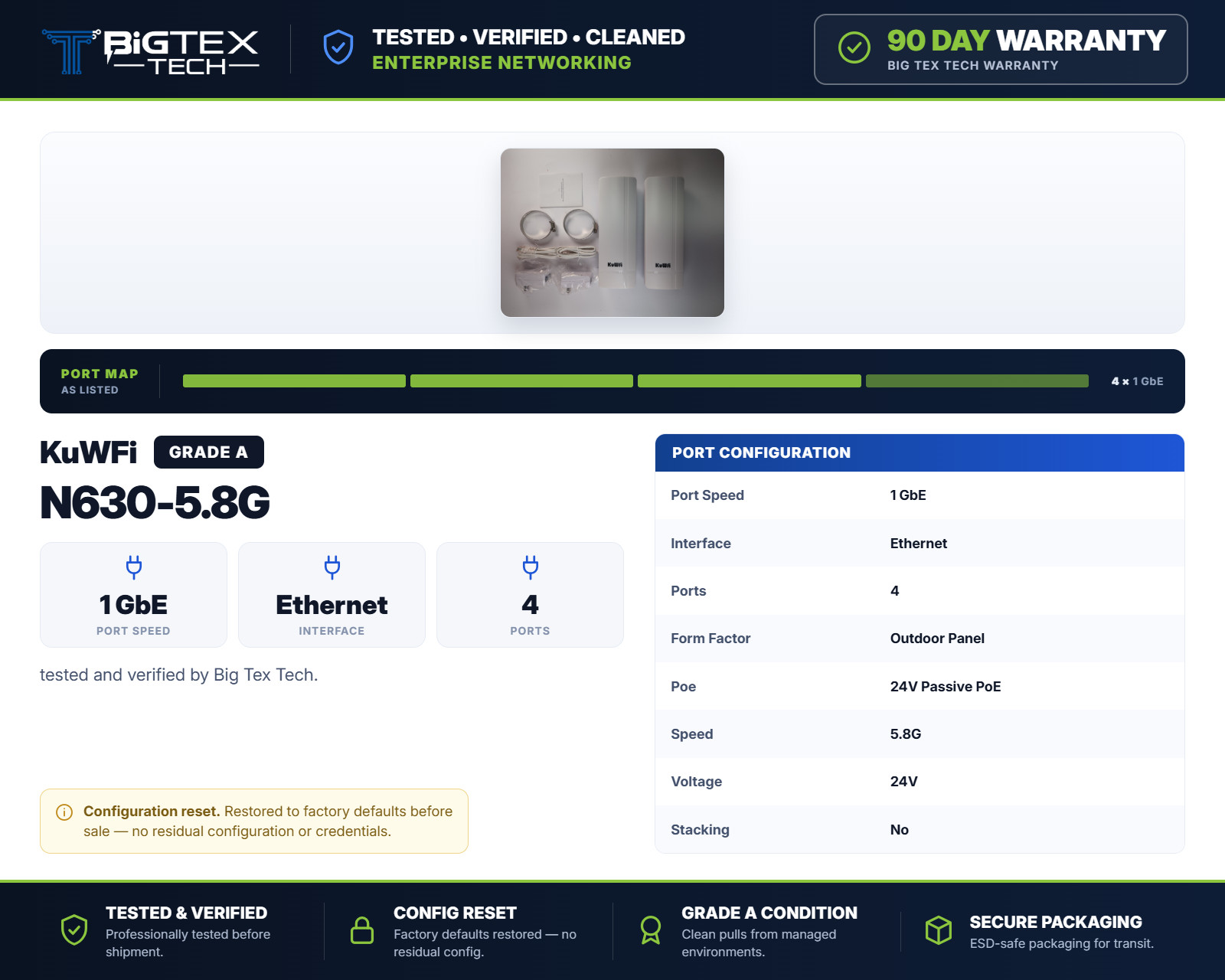Image resolution: width=1225 pixels, height=980 pixels.
Task: Select the first port map segment
Action: [294, 381]
